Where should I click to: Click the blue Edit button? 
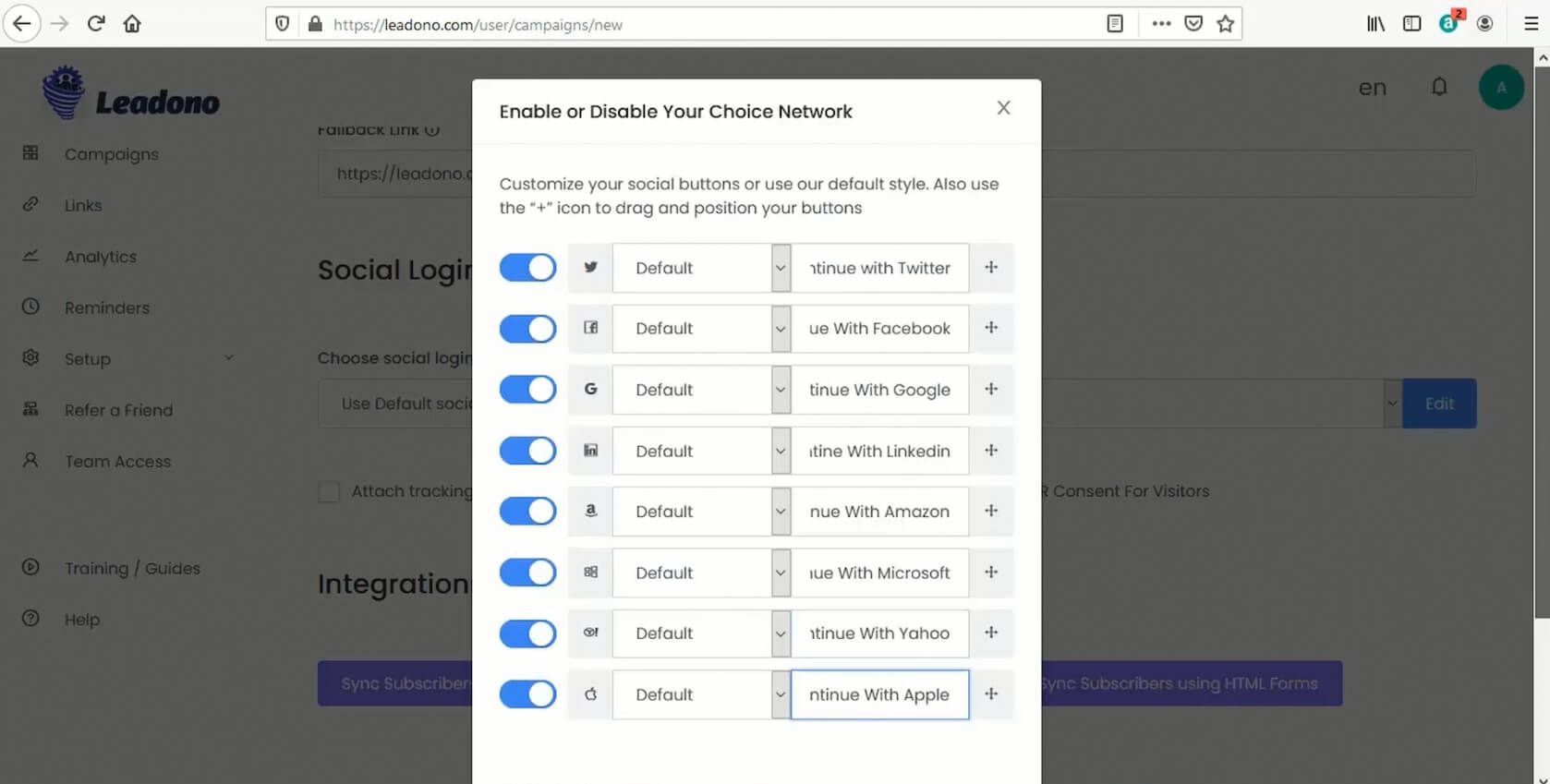(x=1439, y=404)
